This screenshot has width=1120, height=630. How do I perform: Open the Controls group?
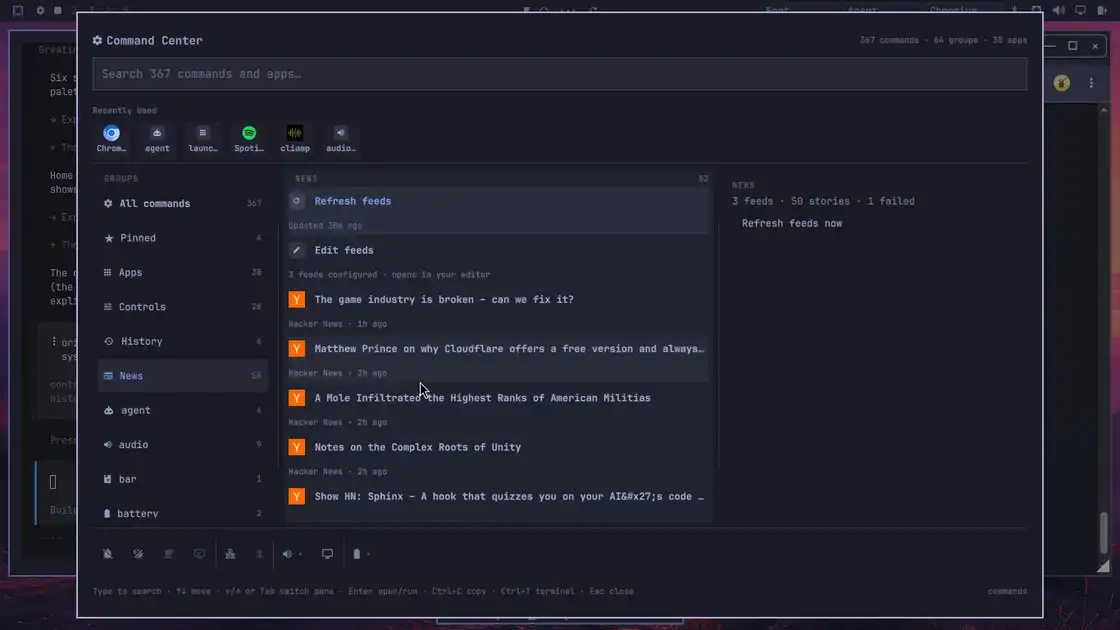(183, 307)
